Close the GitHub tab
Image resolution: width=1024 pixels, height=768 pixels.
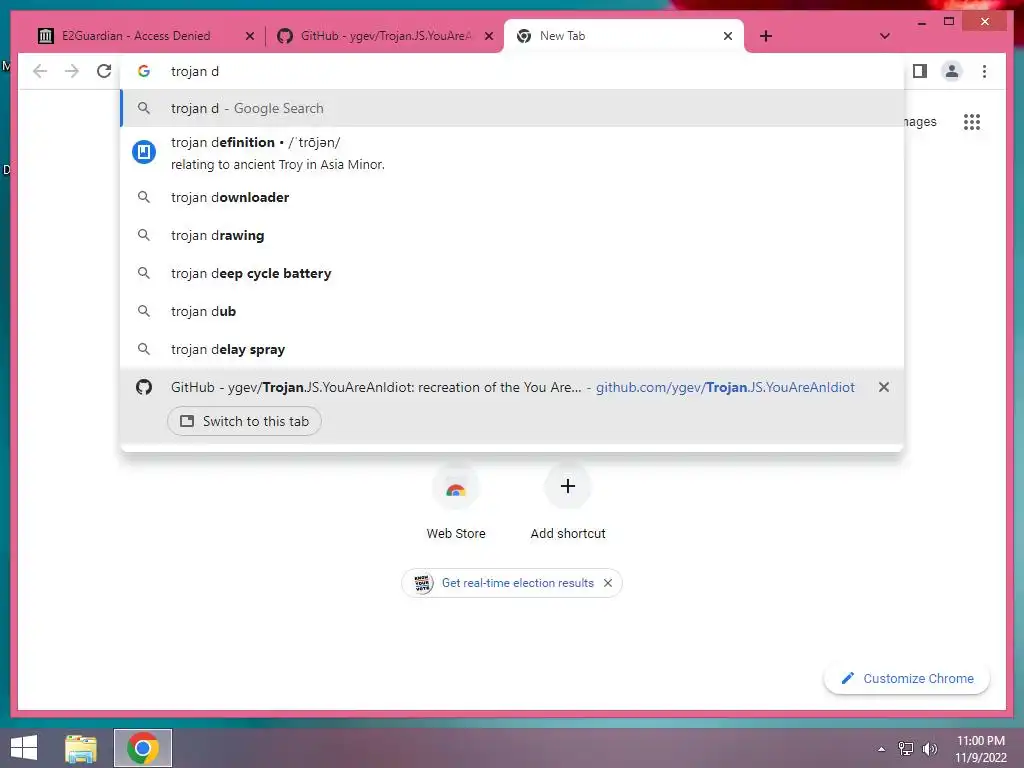point(488,37)
